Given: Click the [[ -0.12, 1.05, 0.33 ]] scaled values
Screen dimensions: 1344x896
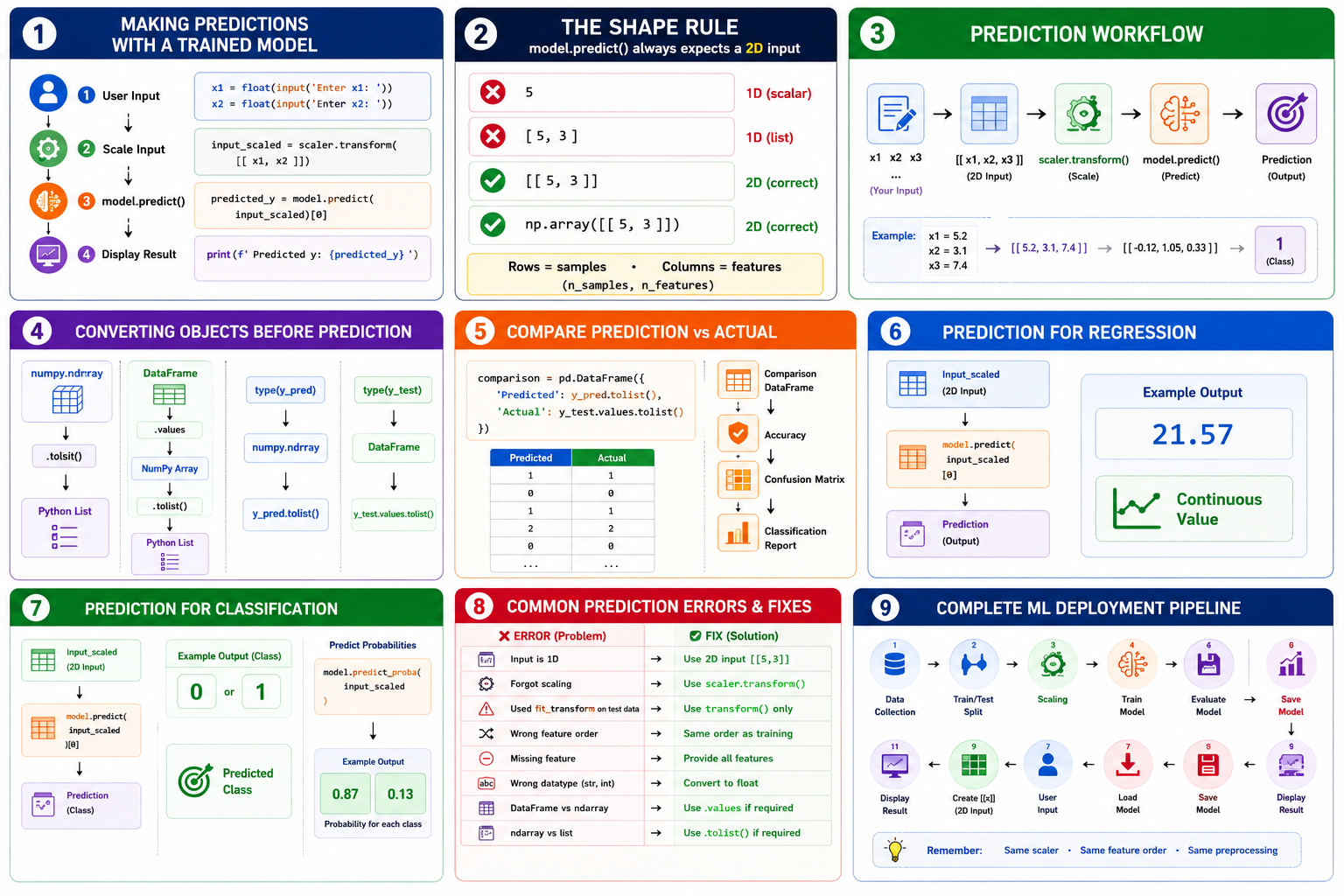Looking at the screenshot, I should click(1170, 248).
